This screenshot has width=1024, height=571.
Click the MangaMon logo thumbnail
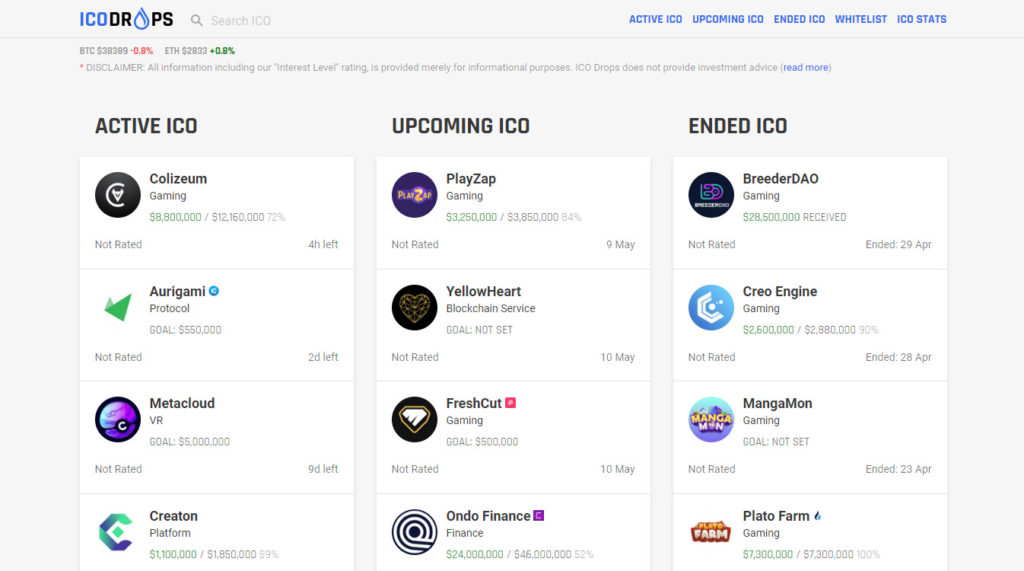[711, 419]
